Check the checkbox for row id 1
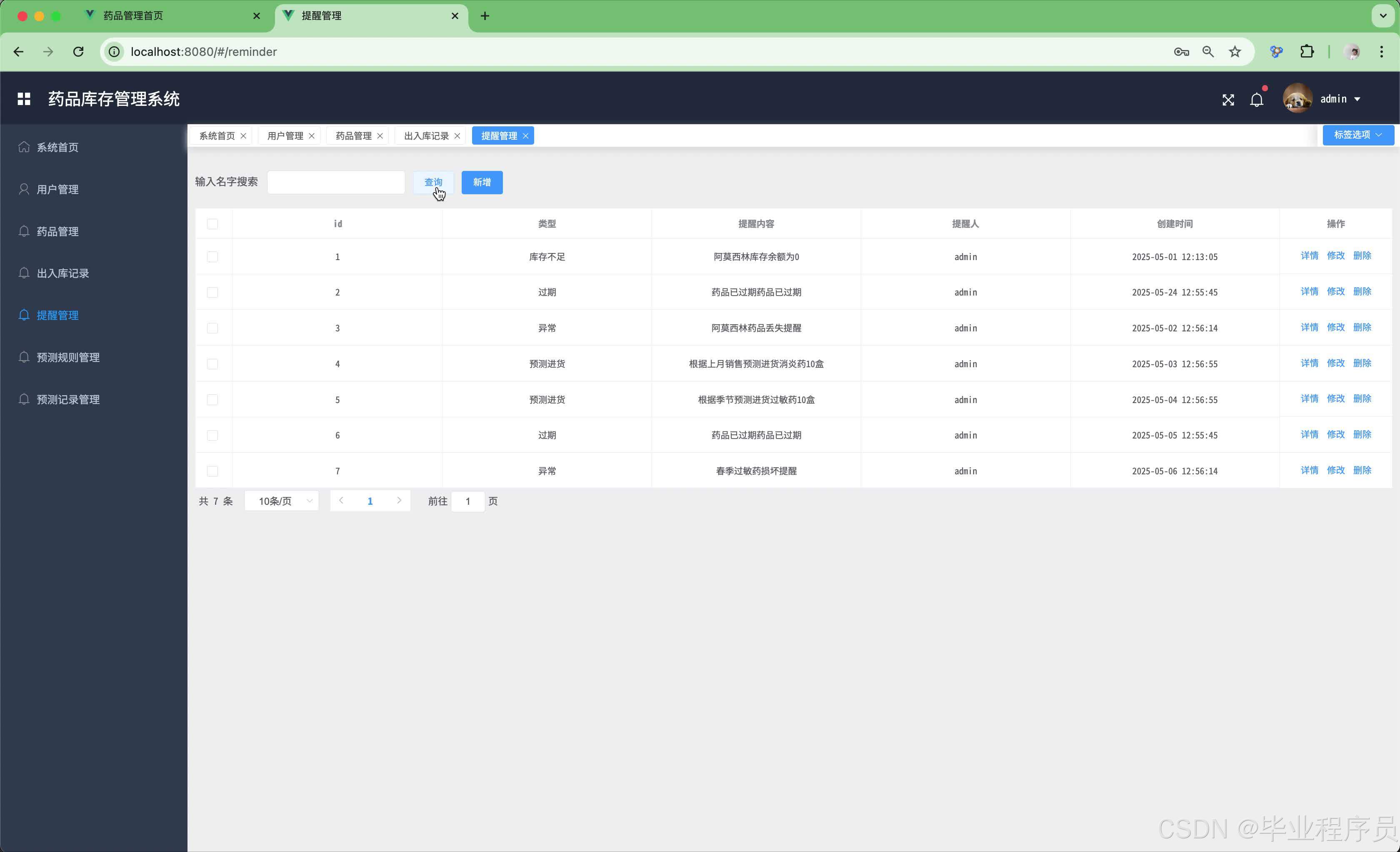1400x852 pixels. tap(212, 257)
